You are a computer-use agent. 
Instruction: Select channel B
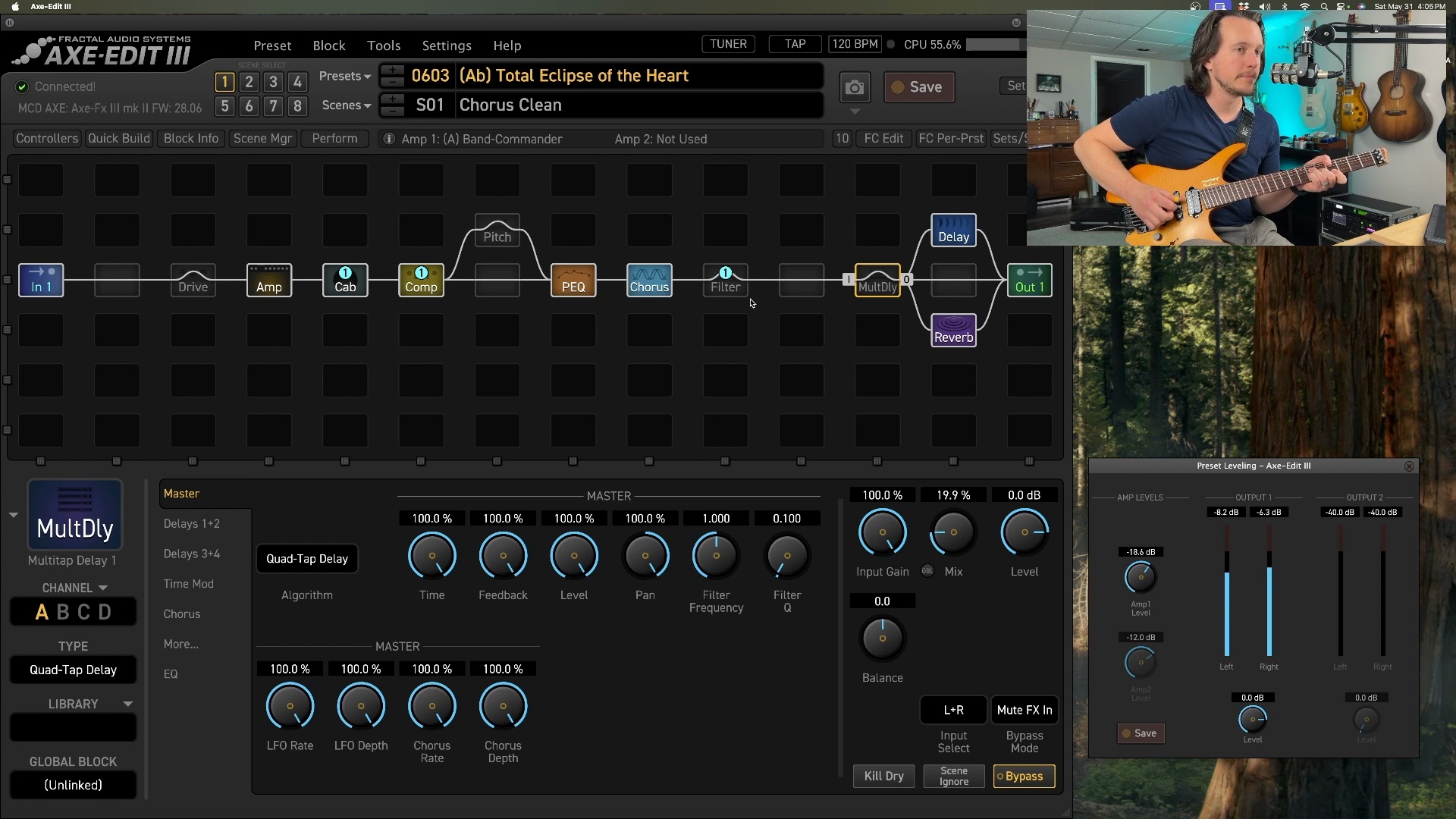coord(63,612)
